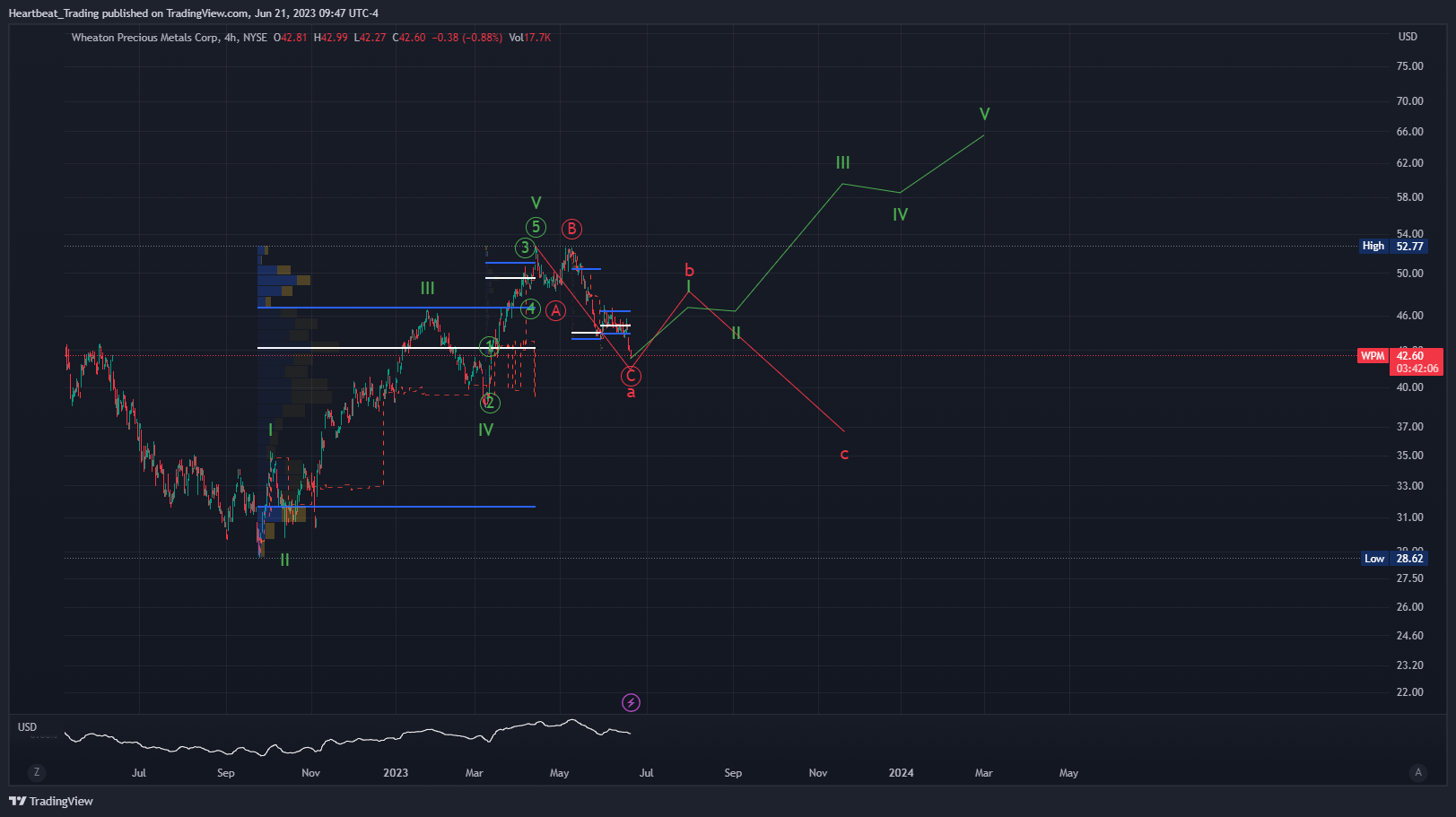Image resolution: width=1456 pixels, height=817 pixels.
Task: Click the close value C42.60
Action: tap(409, 38)
